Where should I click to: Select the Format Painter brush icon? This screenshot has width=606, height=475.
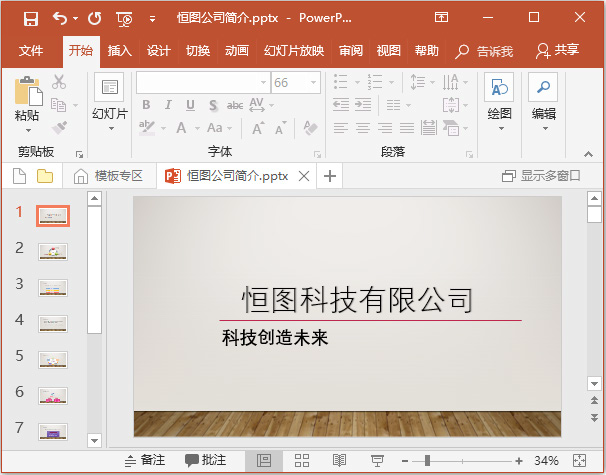pos(59,128)
